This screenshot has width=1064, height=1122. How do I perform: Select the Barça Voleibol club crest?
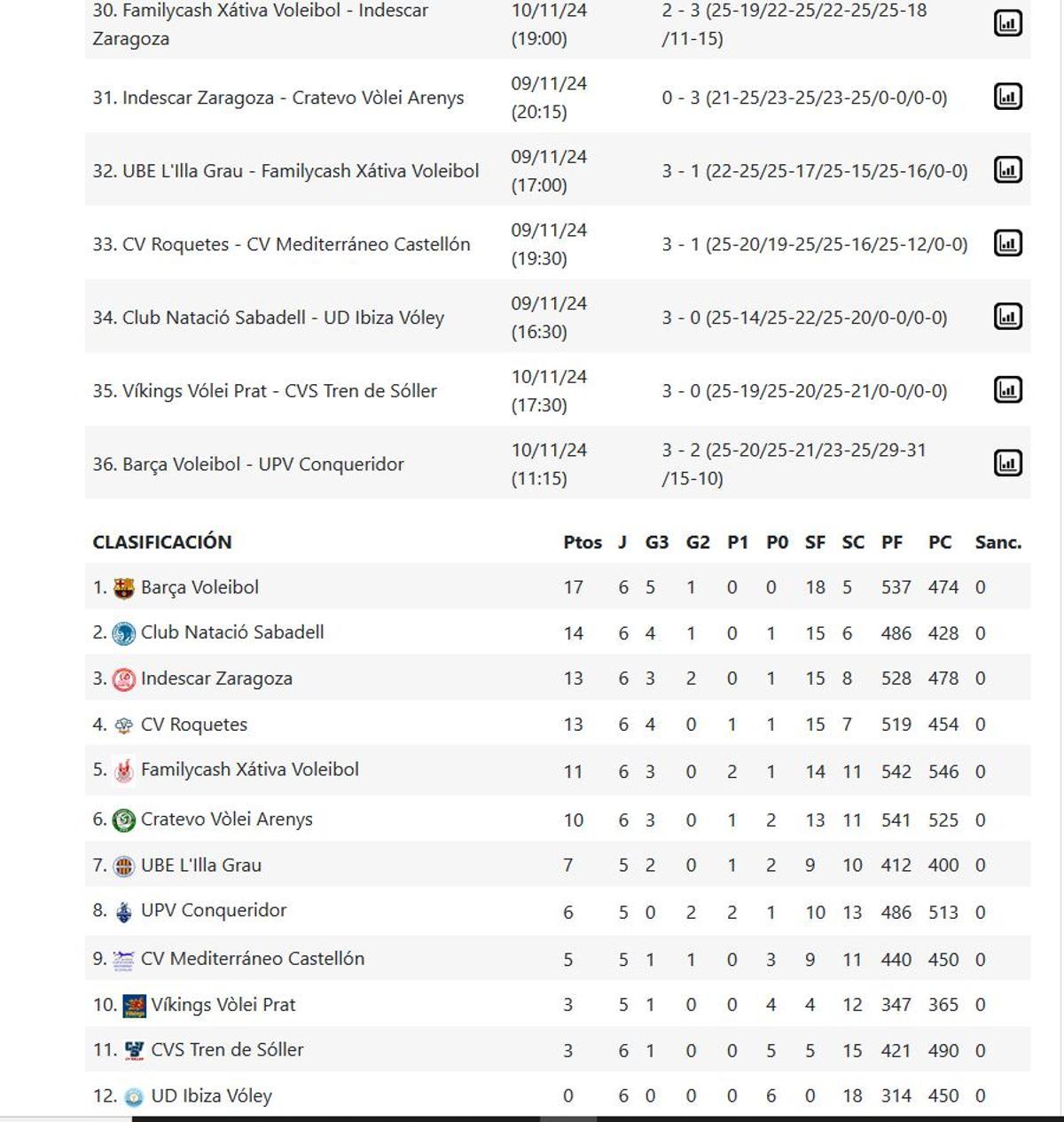pyautogui.click(x=123, y=586)
